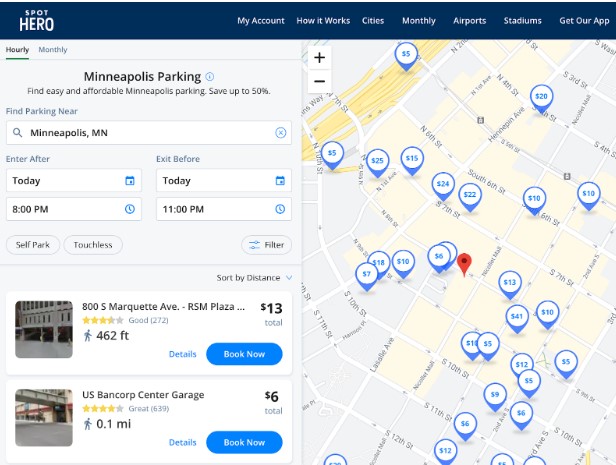The width and height of the screenshot is (616, 465).
Task: View Details for US Bancorp Center Garage
Action: (182, 442)
